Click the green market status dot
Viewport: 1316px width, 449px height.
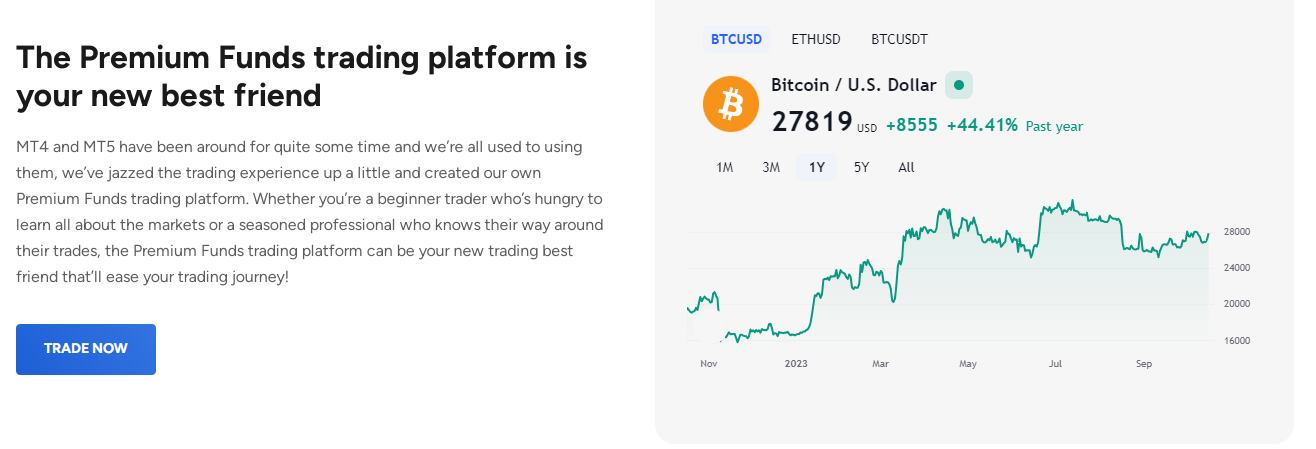(959, 85)
